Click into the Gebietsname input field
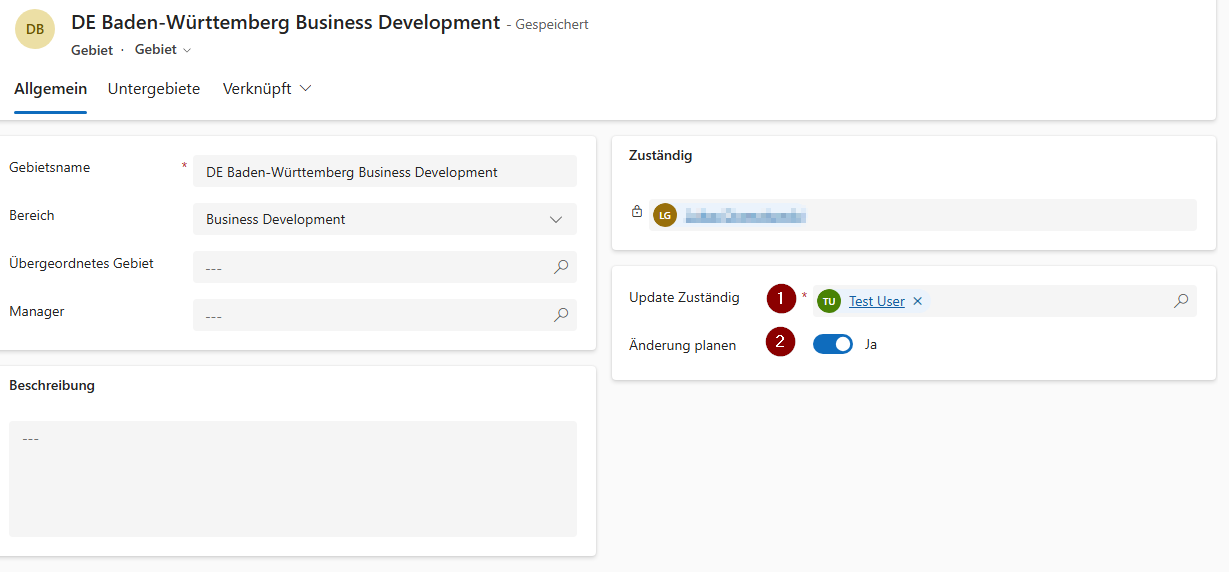This screenshot has height=572, width=1229. pos(384,172)
